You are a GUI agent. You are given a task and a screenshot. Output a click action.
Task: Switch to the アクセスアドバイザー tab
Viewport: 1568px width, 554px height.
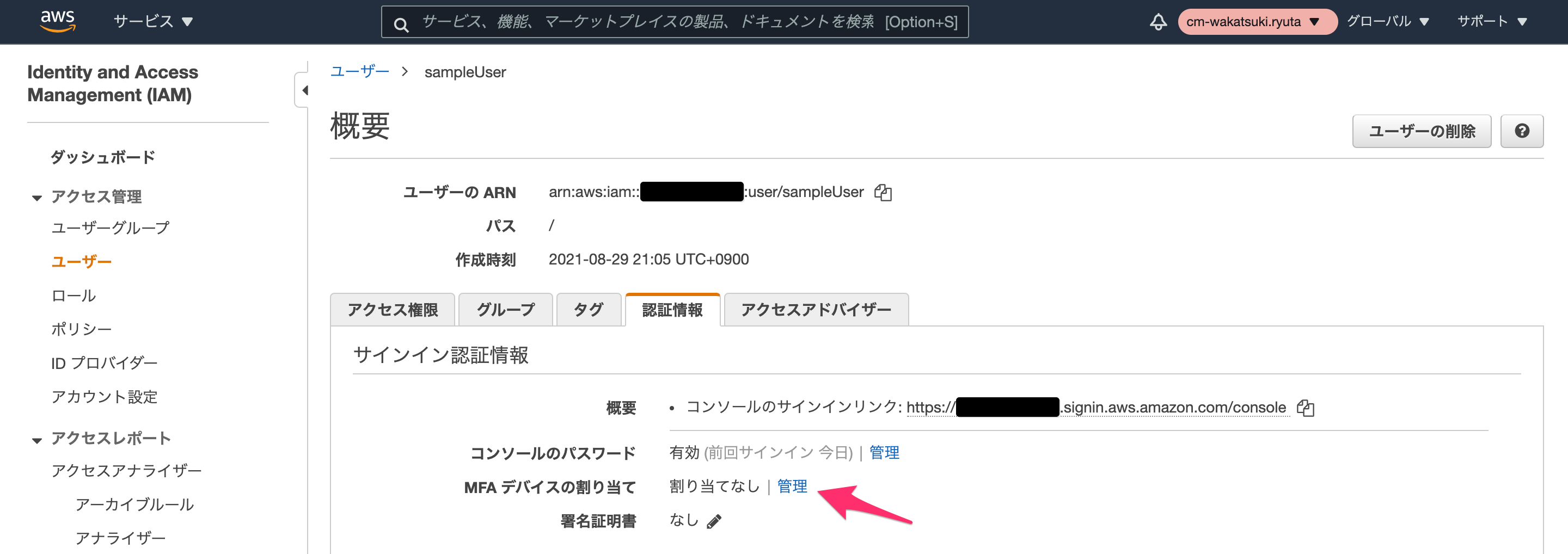pos(816,310)
